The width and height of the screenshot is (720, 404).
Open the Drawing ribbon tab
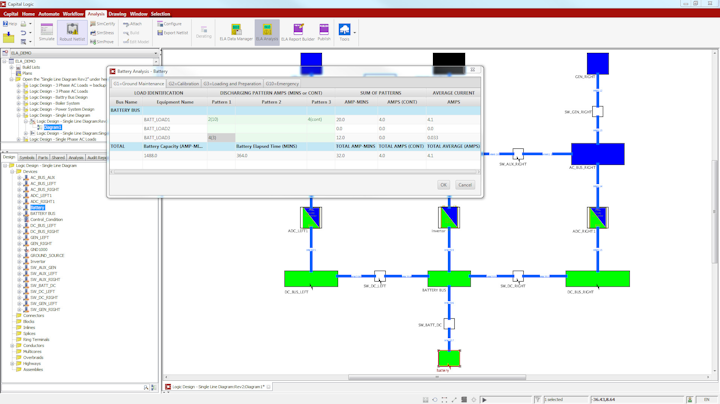click(117, 14)
